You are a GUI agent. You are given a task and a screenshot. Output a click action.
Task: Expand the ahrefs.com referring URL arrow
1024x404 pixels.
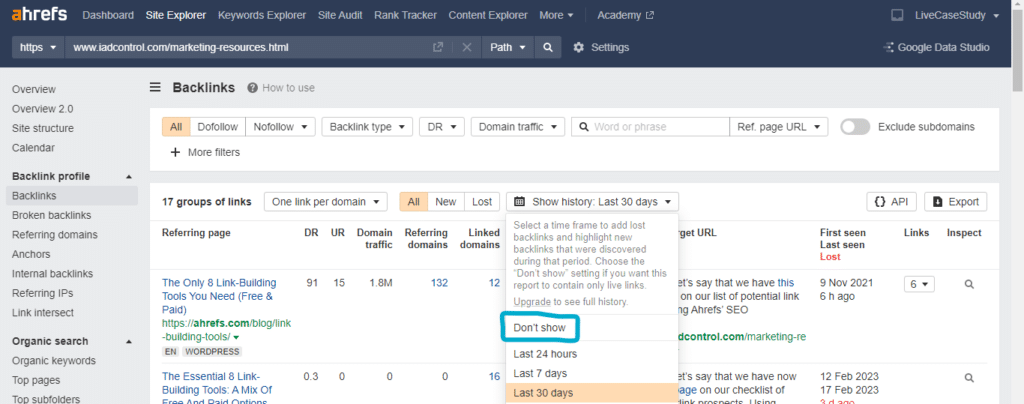tap(236, 337)
